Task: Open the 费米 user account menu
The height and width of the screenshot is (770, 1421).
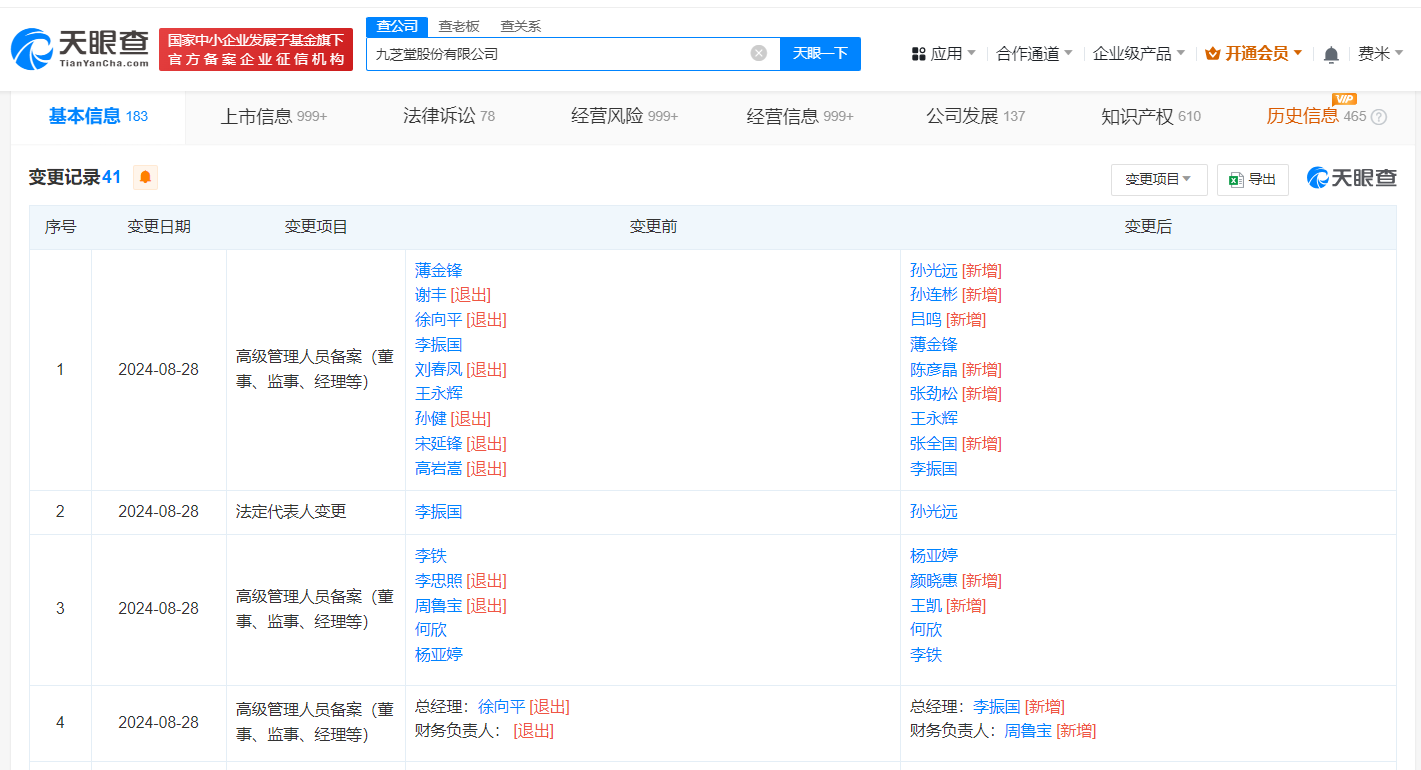Action: [x=1380, y=54]
